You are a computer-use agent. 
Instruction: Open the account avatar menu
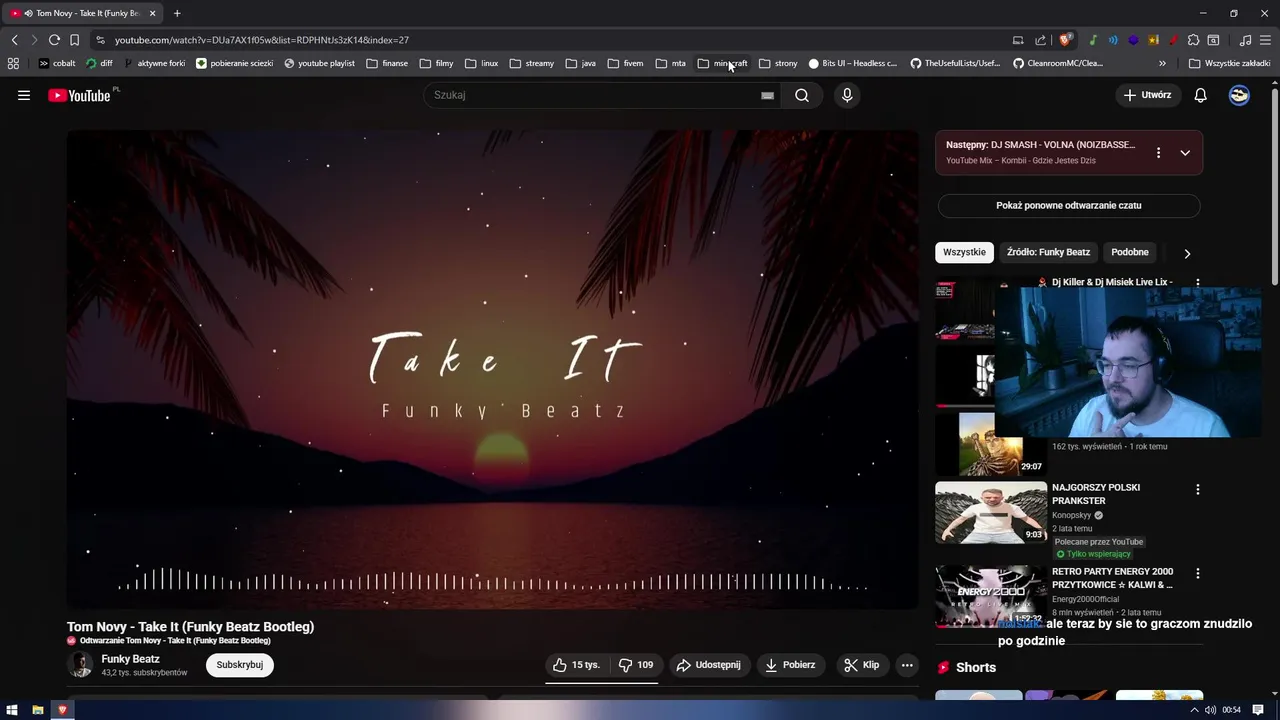tap(1239, 95)
